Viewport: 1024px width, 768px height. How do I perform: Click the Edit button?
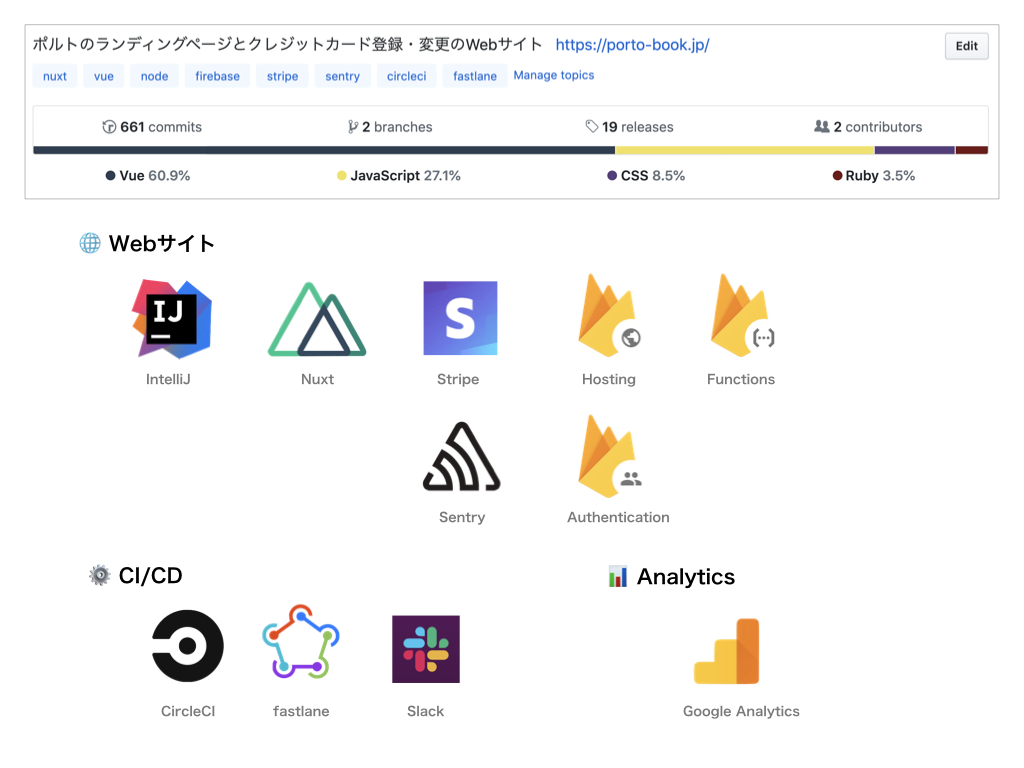pyautogui.click(x=967, y=46)
